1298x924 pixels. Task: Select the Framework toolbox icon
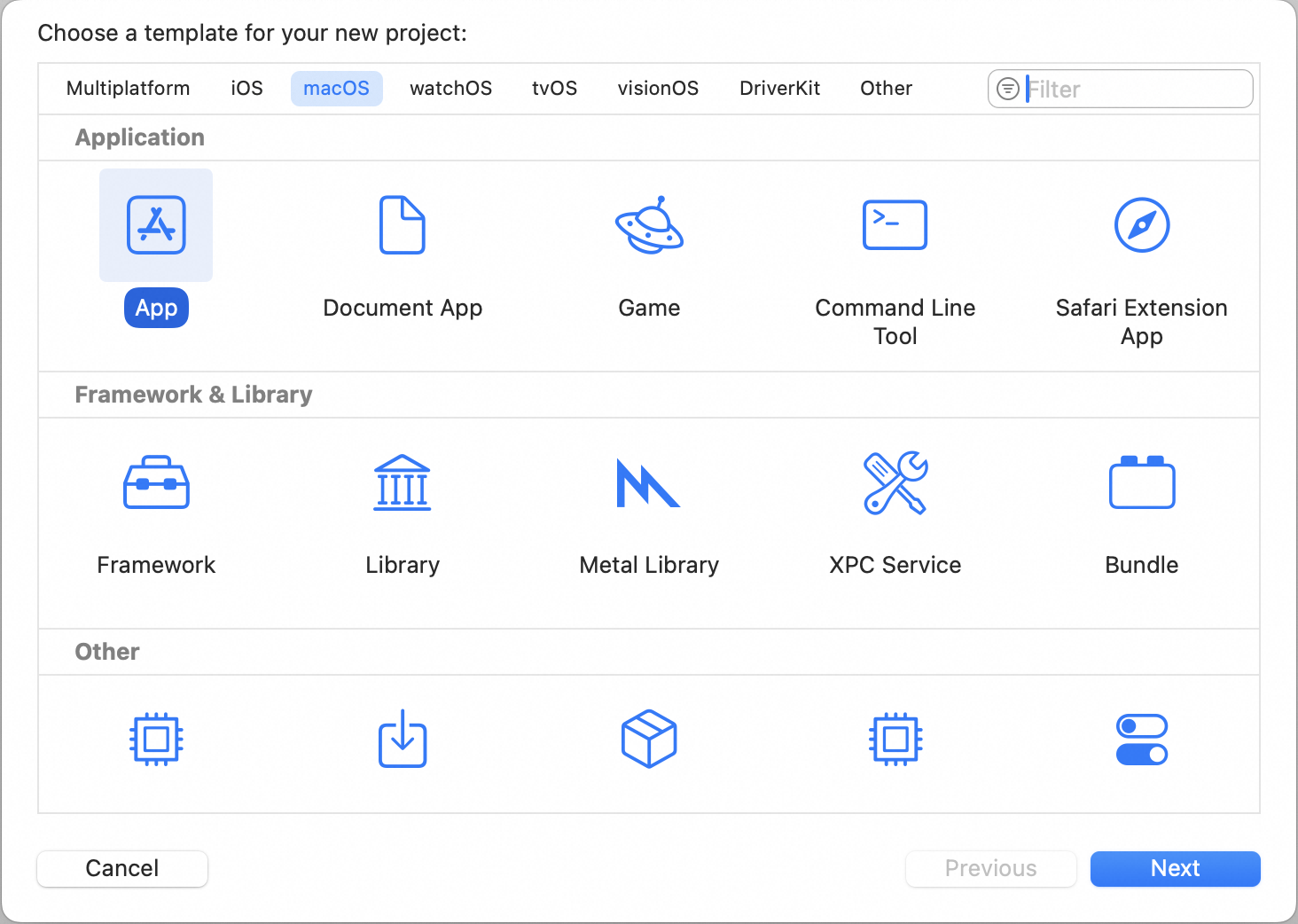coord(156,482)
